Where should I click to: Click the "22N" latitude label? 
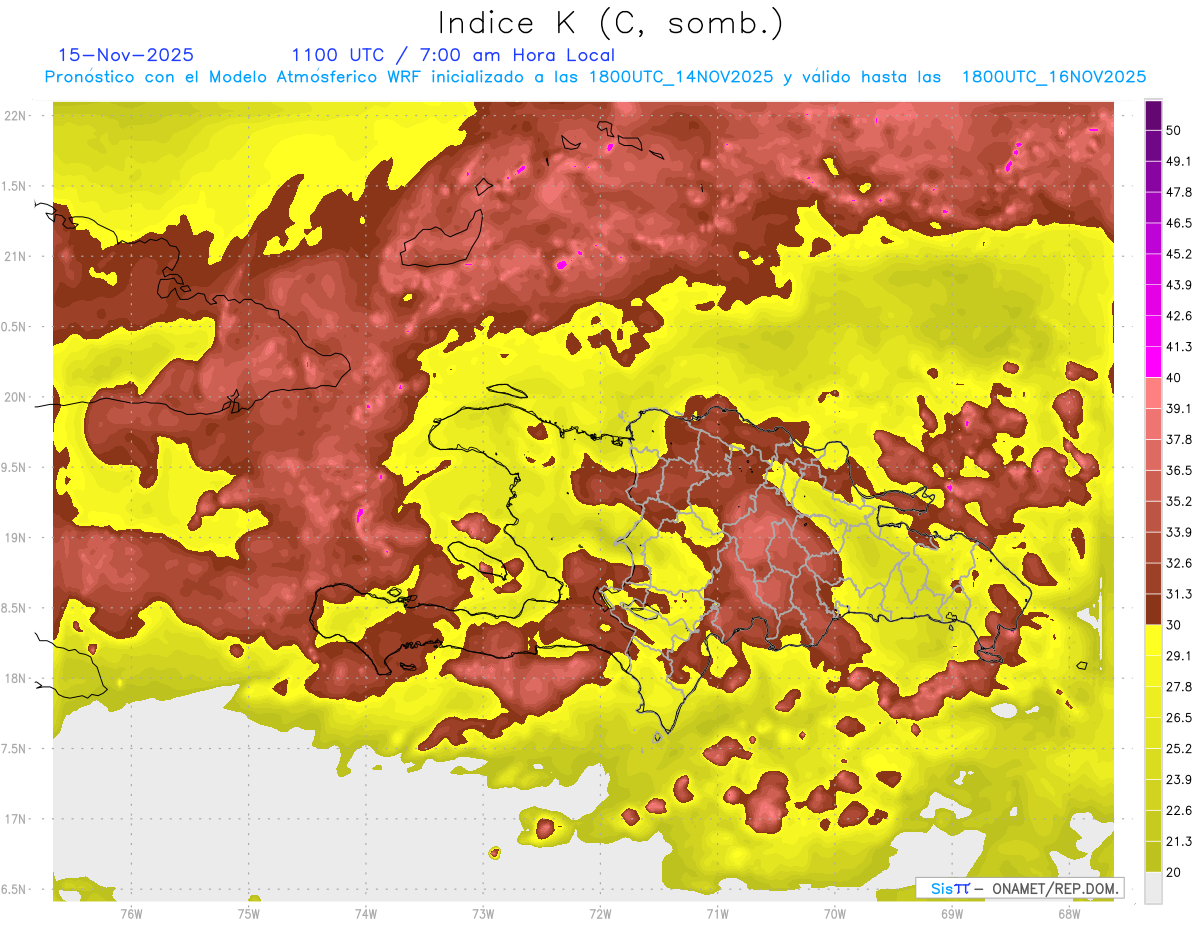pos(17,116)
